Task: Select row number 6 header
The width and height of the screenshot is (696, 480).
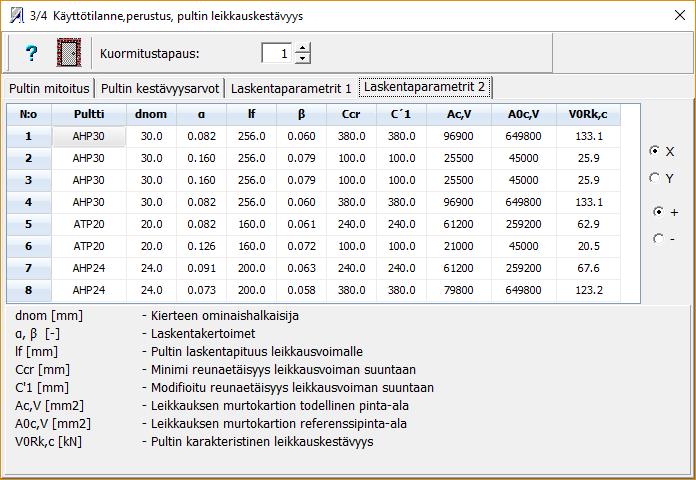Action: pyautogui.click(x=29, y=246)
